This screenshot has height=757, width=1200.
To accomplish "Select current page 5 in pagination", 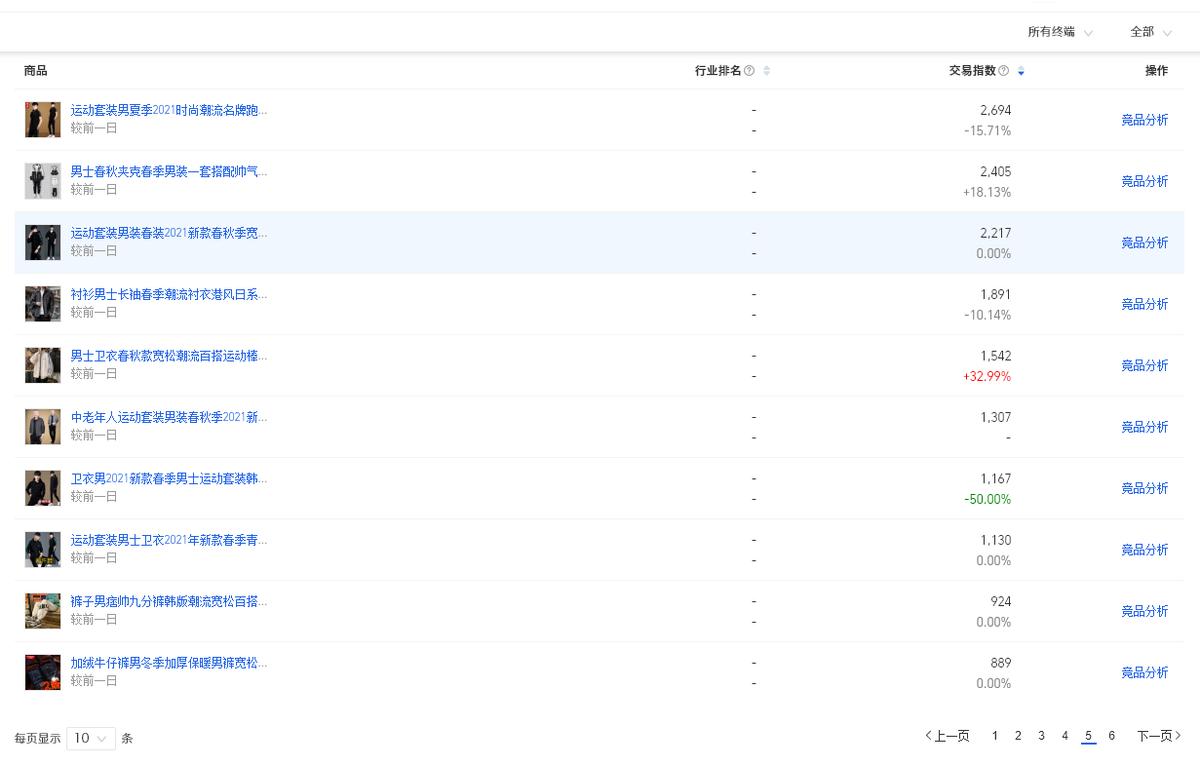I will point(1088,736).
